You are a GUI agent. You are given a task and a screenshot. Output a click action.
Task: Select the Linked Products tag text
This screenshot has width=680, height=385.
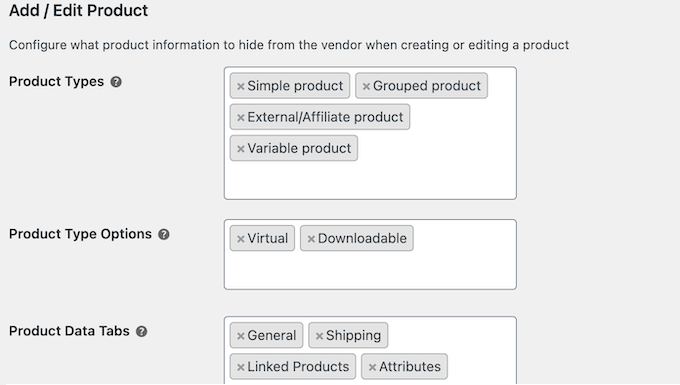(x=298, y=367)
